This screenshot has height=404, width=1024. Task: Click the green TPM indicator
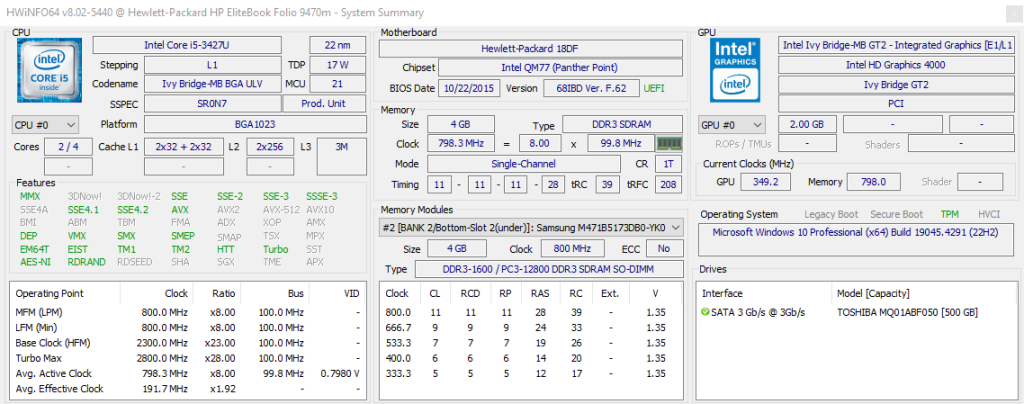tap(951, 214)
